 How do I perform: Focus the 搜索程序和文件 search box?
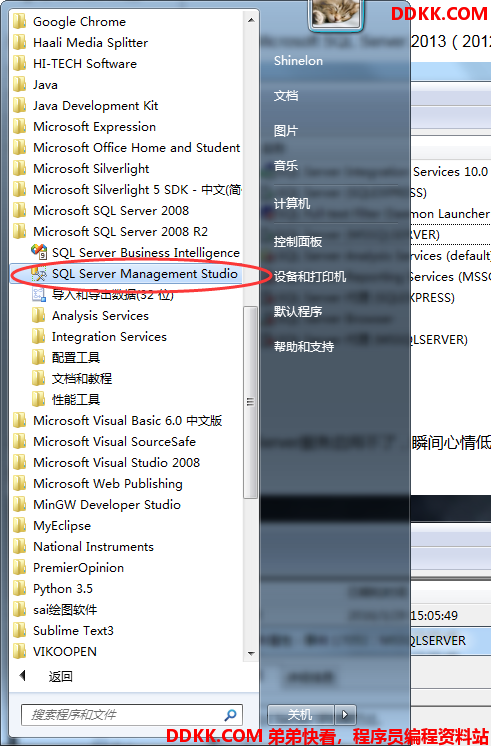click(x=132, y=715)
